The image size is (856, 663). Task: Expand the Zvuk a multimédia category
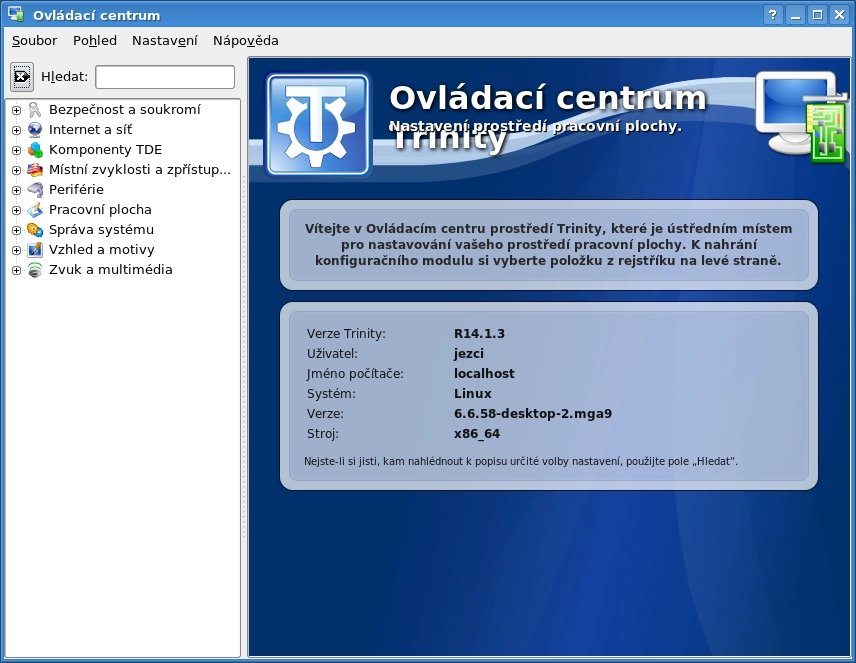pyautogui.click(x=16, y=270)
